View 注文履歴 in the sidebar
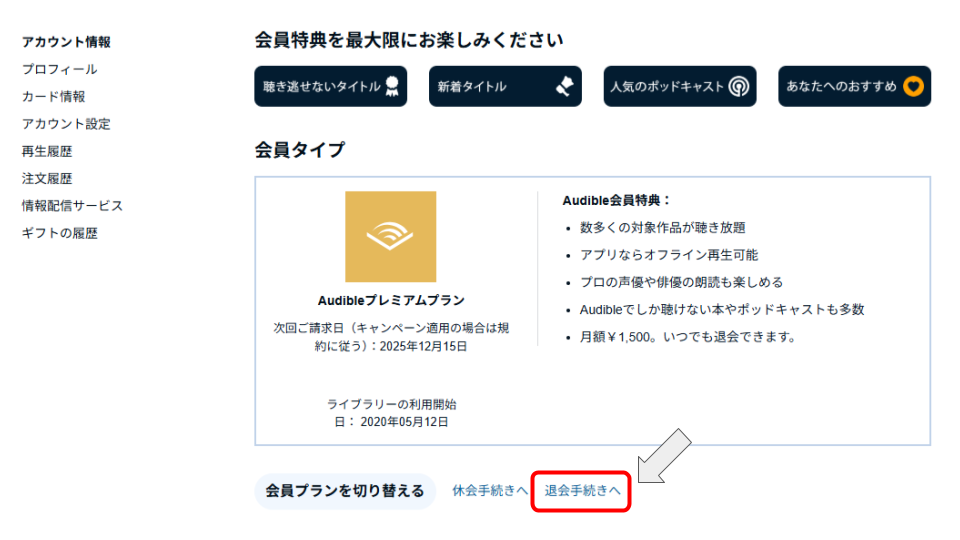The image size is (960, 540). (x=47, y=179)
